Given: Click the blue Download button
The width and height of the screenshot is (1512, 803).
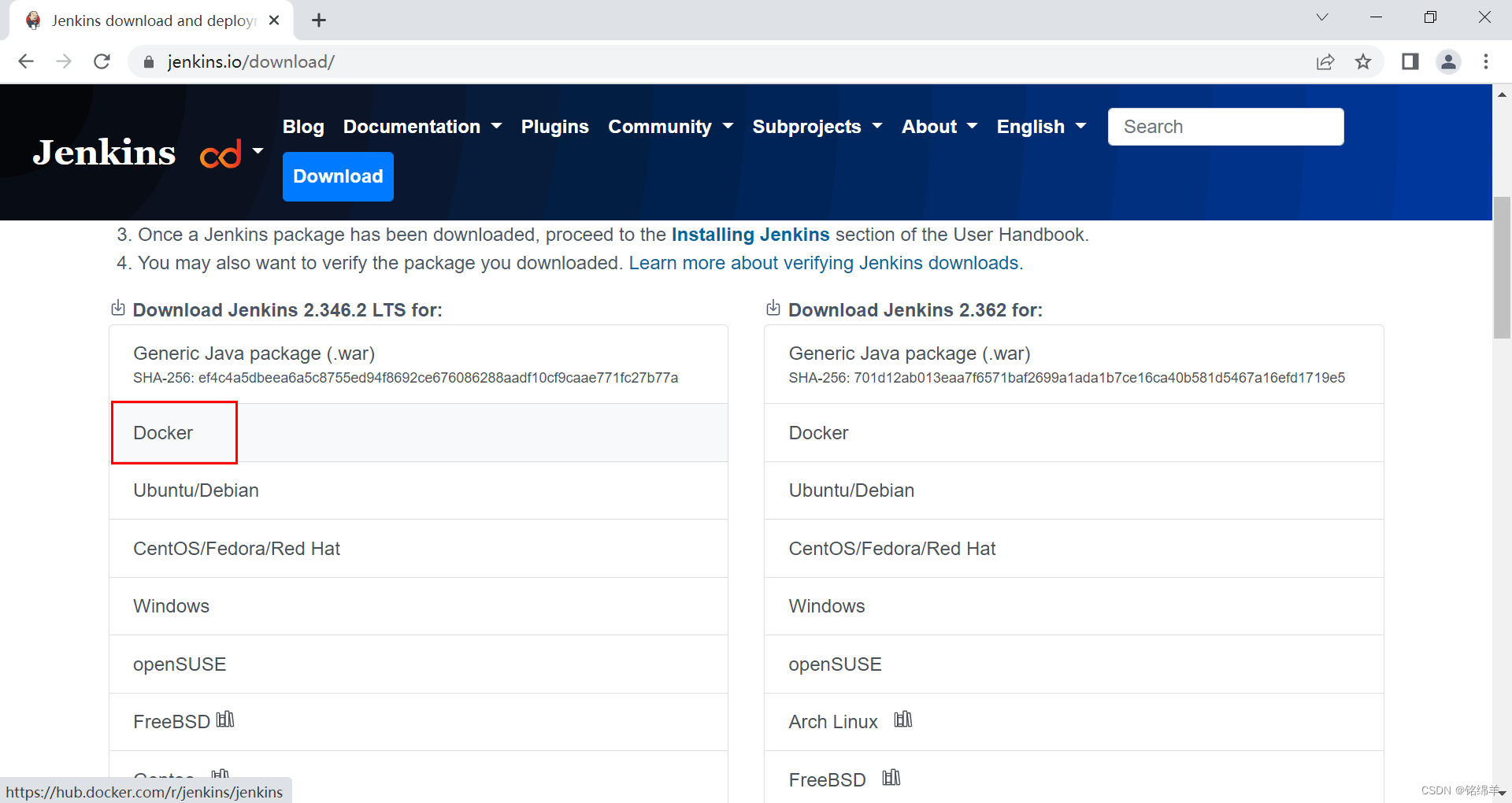Looking at the screenshot, I should (x=338, y=176).
